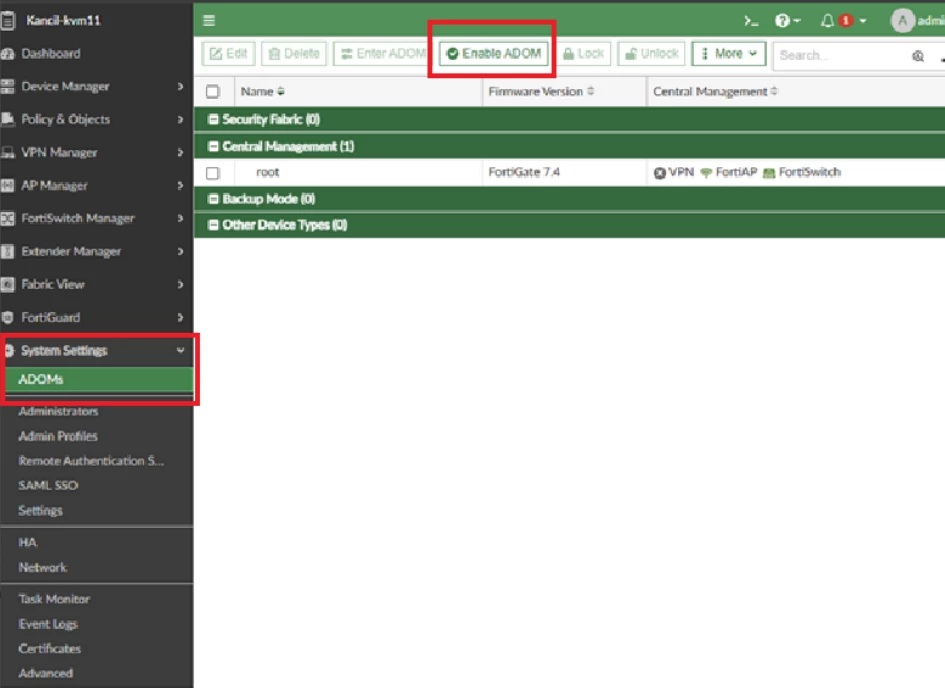The width and height of the screenshot is (945, 688).
Task: Tick the checkbox for the root ADOM
Action: (213, 174)
